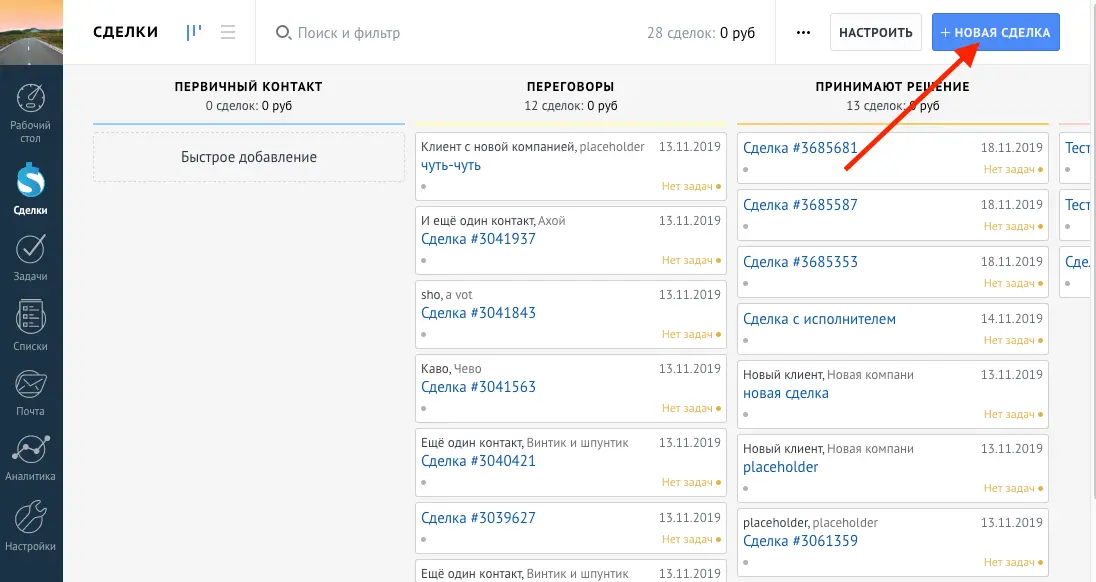The height and width of the screenshot is (582, 1096).
Task: Click the НАСТРОИТЬ button
Action: [x=876, y=32]
